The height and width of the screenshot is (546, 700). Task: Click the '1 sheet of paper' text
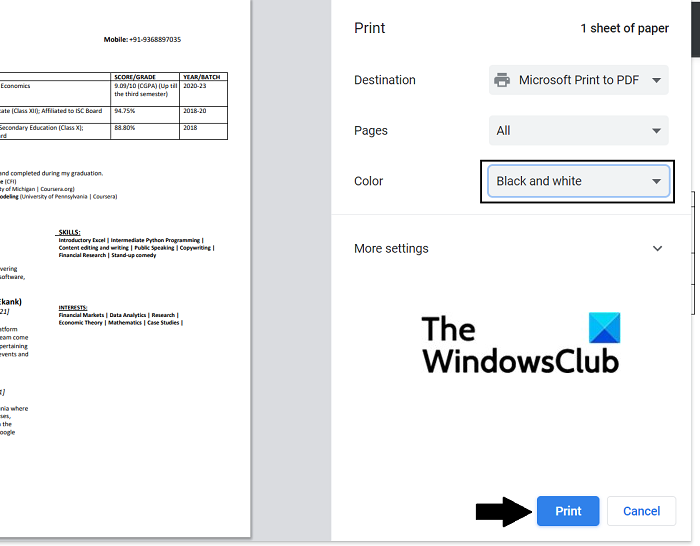click(x=624, y=28)
